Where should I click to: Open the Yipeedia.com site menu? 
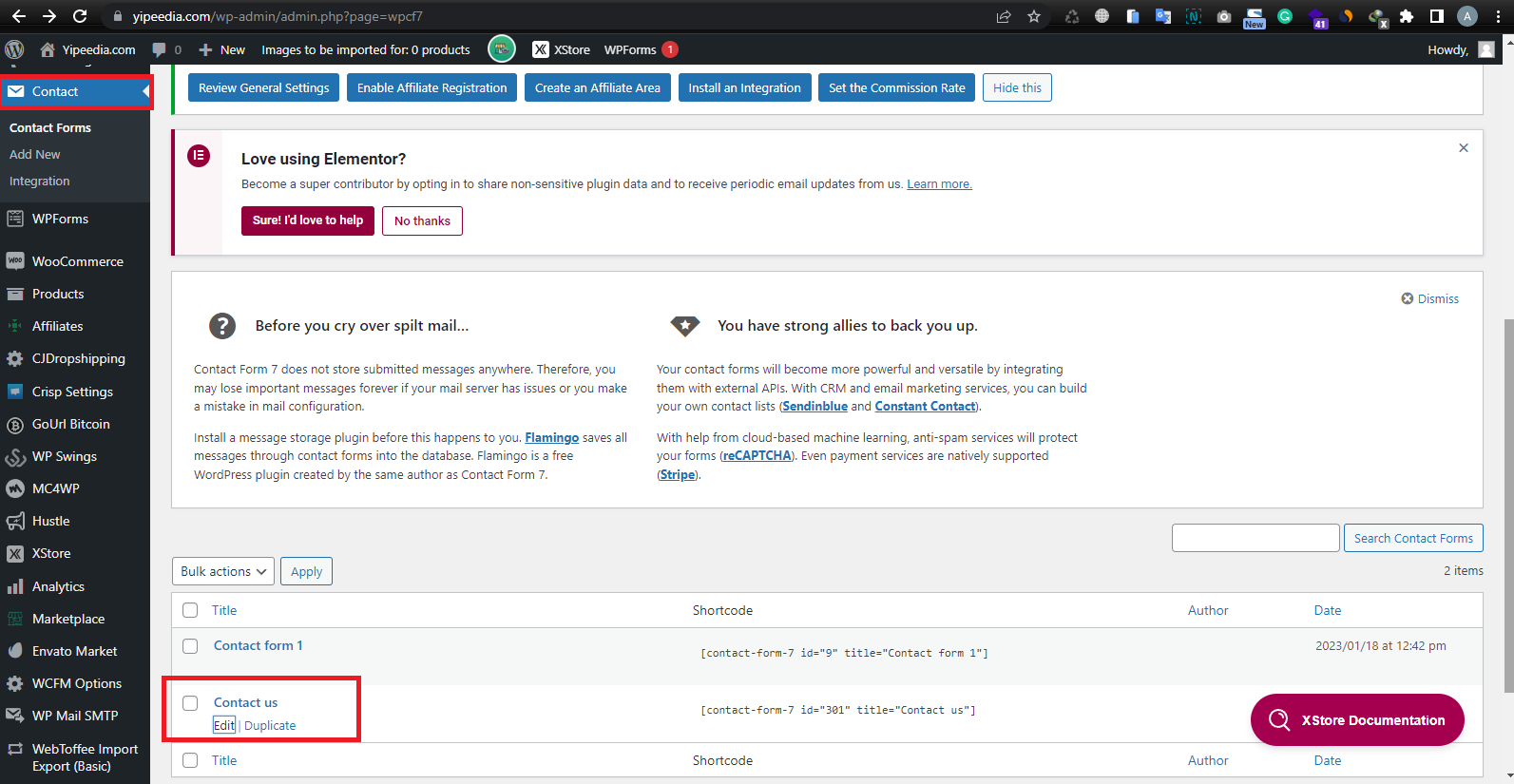(87, 49)
